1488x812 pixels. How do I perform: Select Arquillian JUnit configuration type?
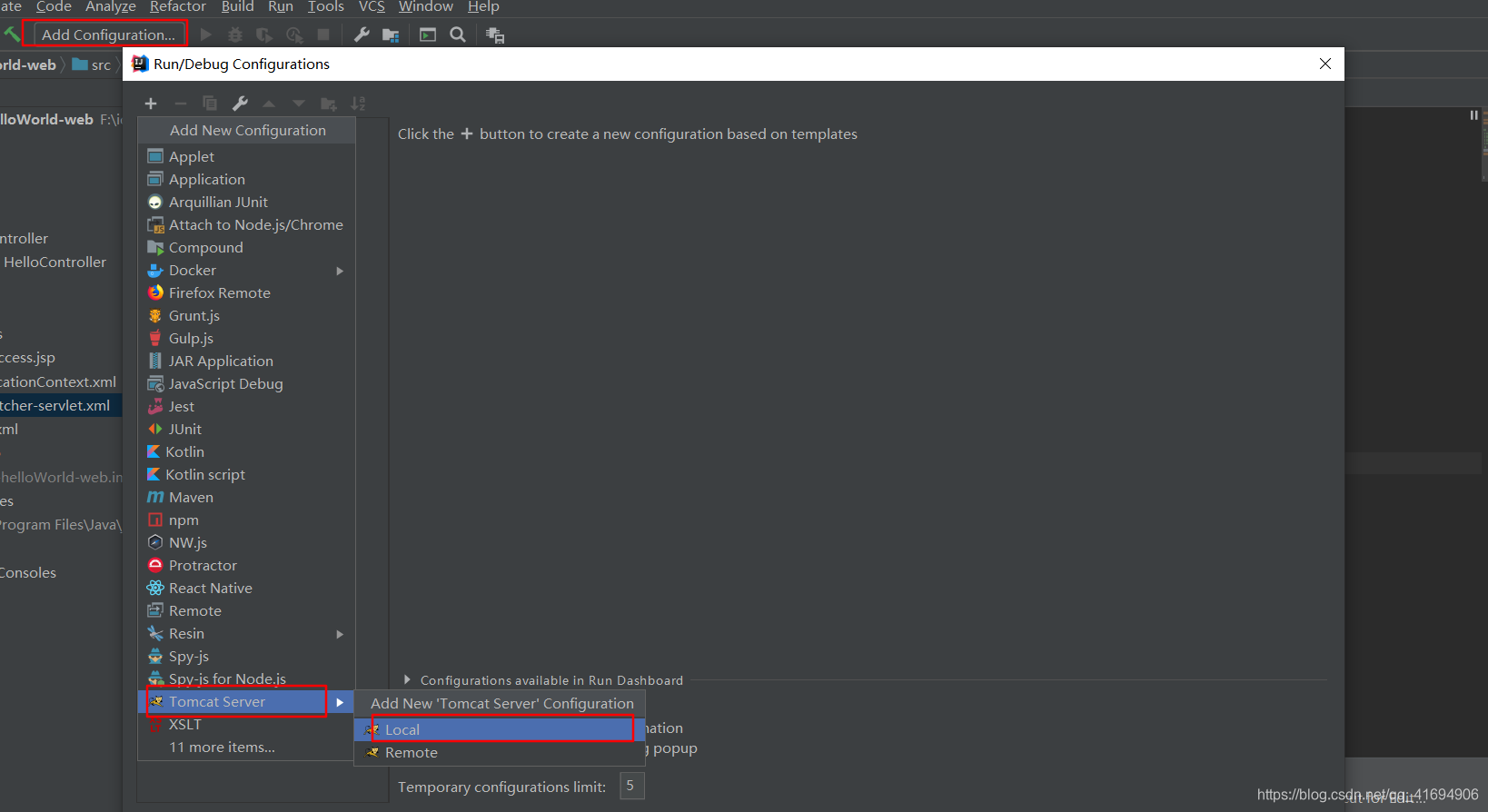245,202
